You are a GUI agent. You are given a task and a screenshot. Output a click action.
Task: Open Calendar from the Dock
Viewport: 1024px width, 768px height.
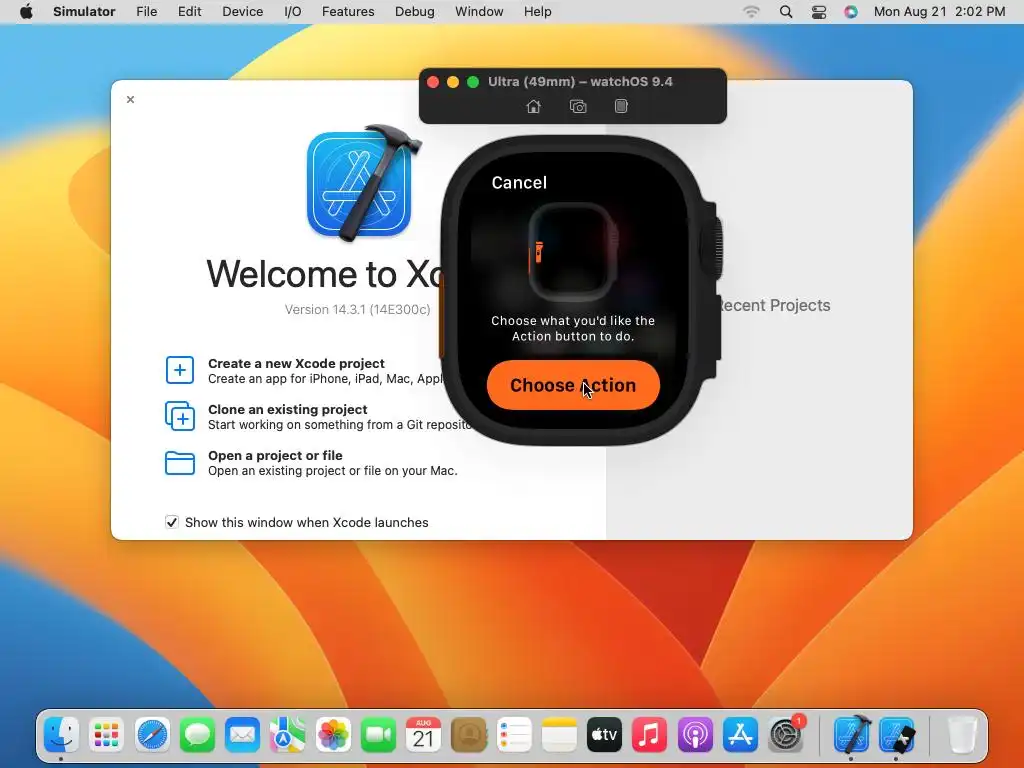pos(423,735)
